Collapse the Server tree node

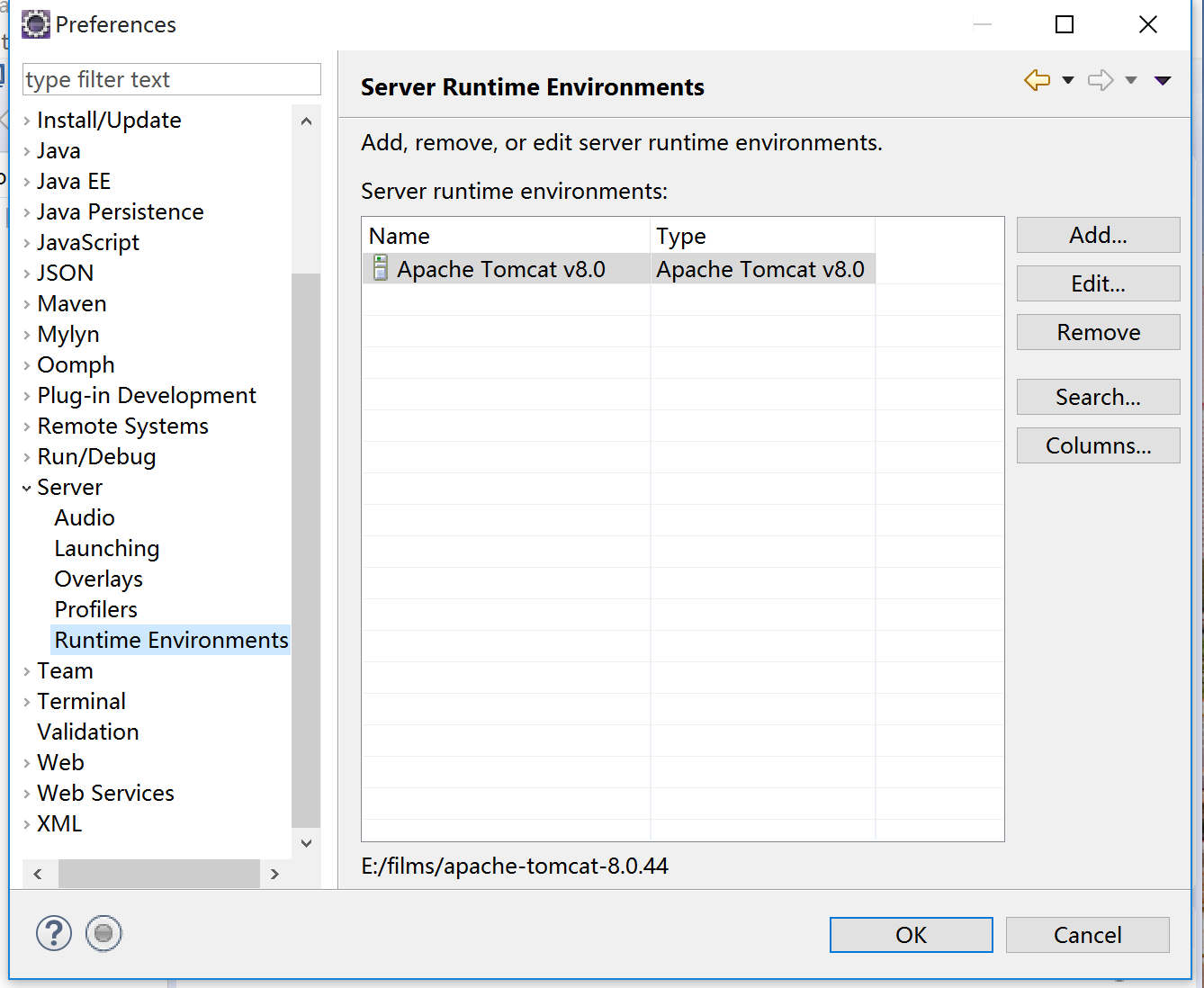27,488
